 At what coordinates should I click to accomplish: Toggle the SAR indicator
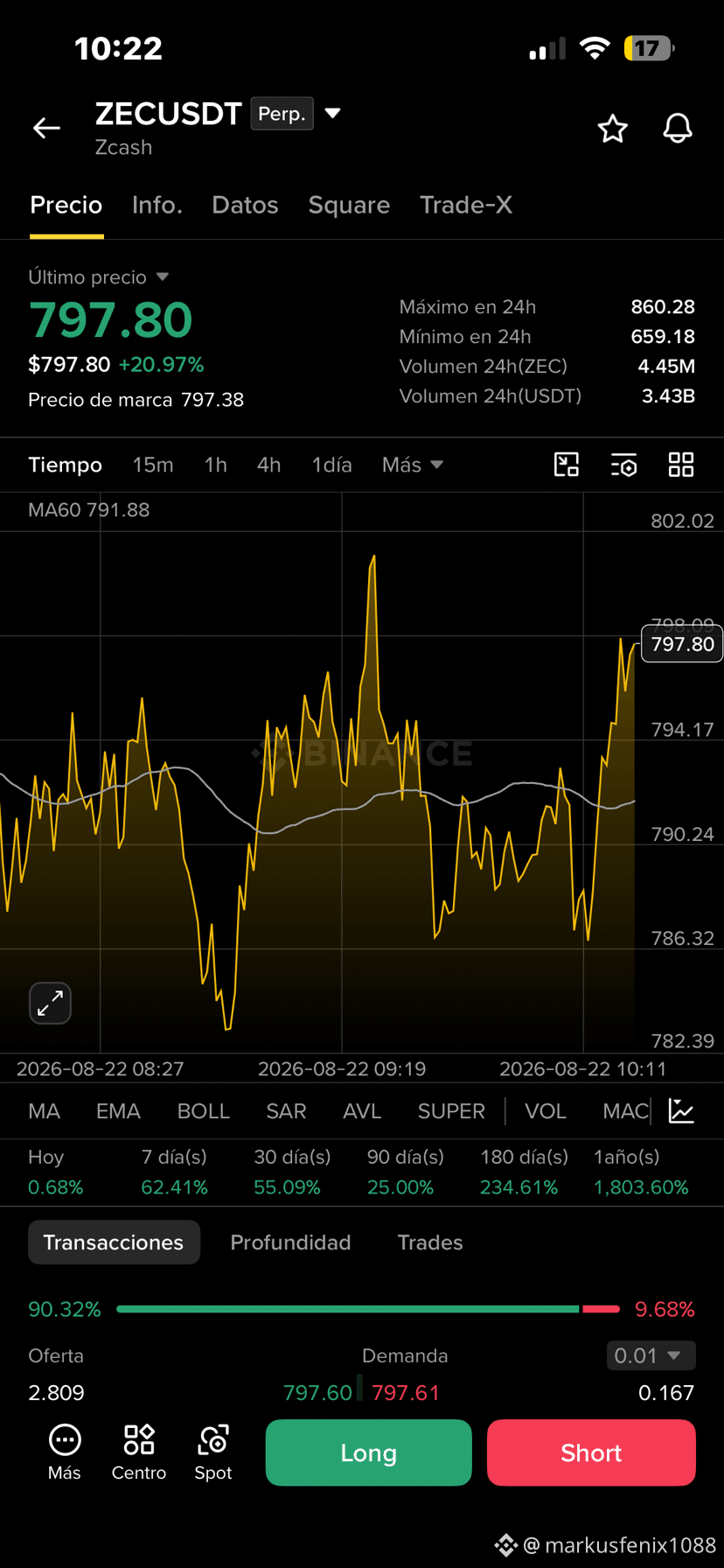click(286, 1111)
